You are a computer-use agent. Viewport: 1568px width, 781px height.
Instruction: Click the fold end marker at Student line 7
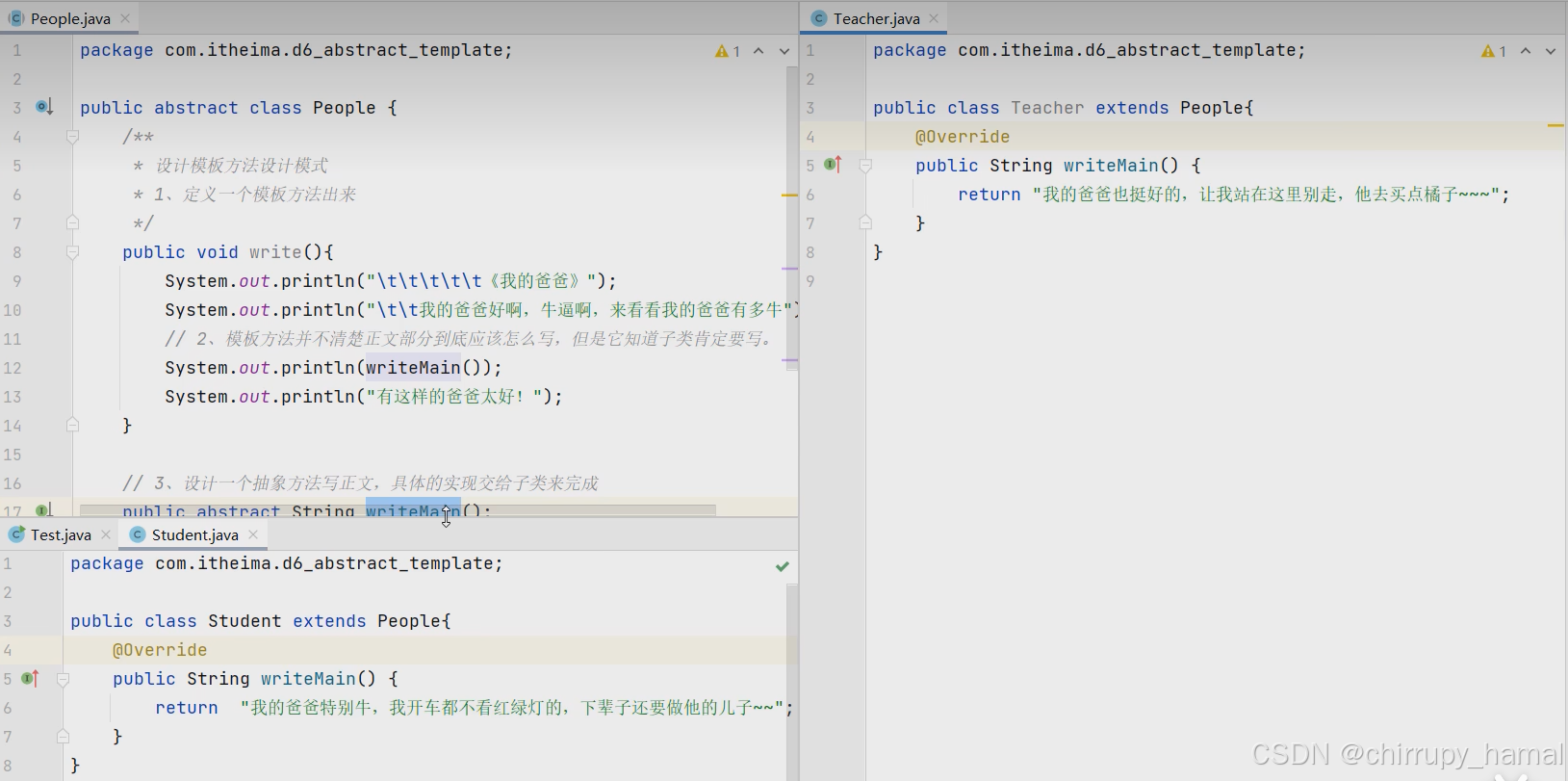tap(63, 736)
